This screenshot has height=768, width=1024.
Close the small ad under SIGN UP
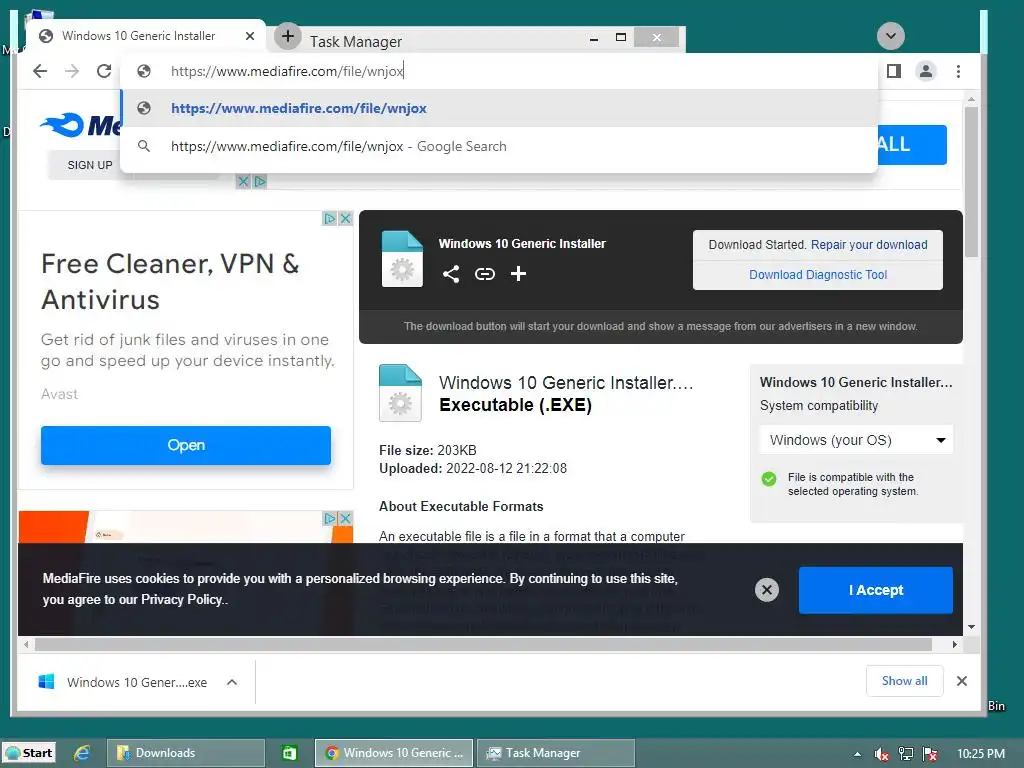(x=243, y=182)
